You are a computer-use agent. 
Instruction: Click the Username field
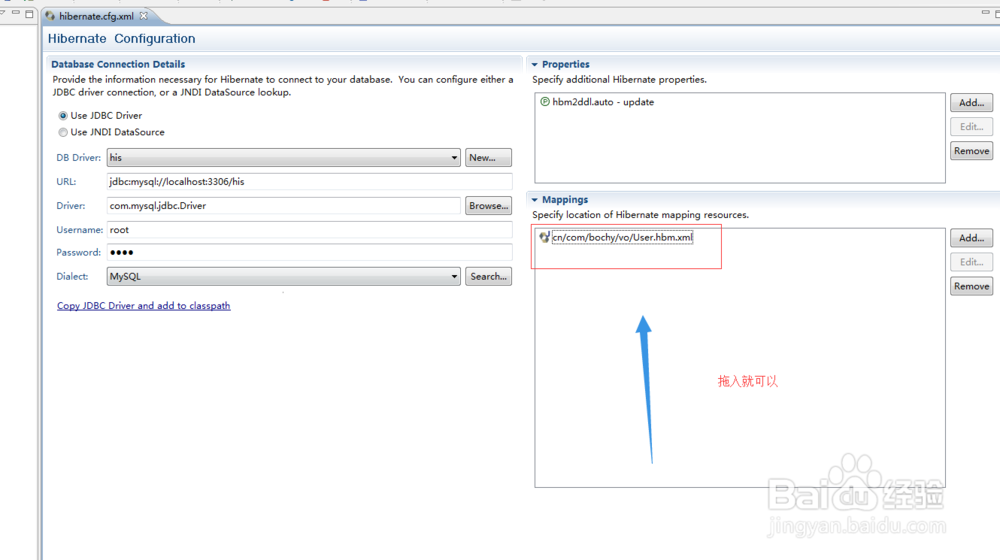click(309, 230)
